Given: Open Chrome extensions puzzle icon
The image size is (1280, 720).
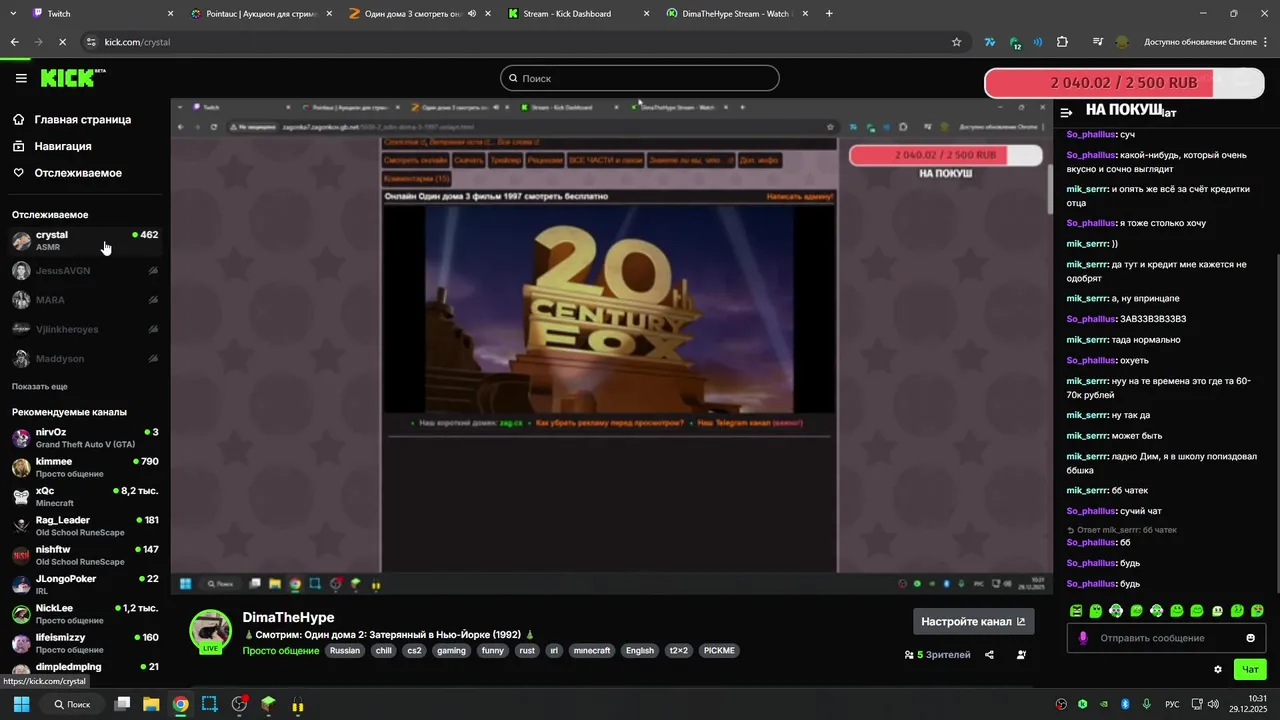Looking at the screenshot, I should (x=1062, y=42).
